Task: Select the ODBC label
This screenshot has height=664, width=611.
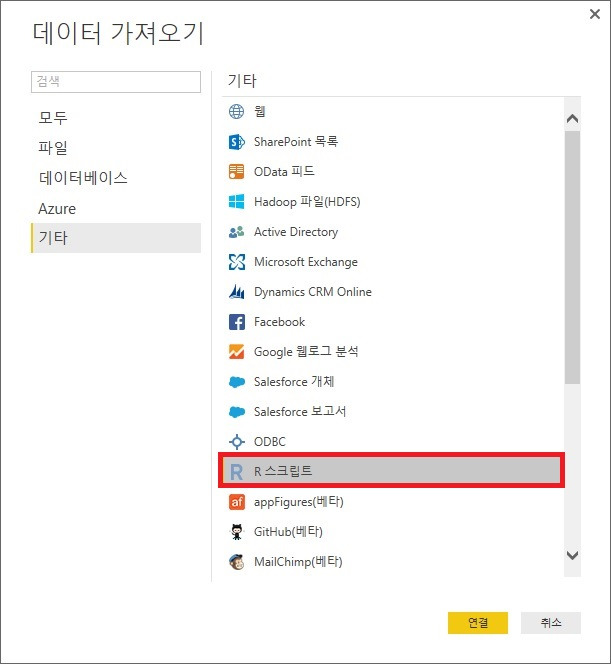Action: tap(270, 442)
